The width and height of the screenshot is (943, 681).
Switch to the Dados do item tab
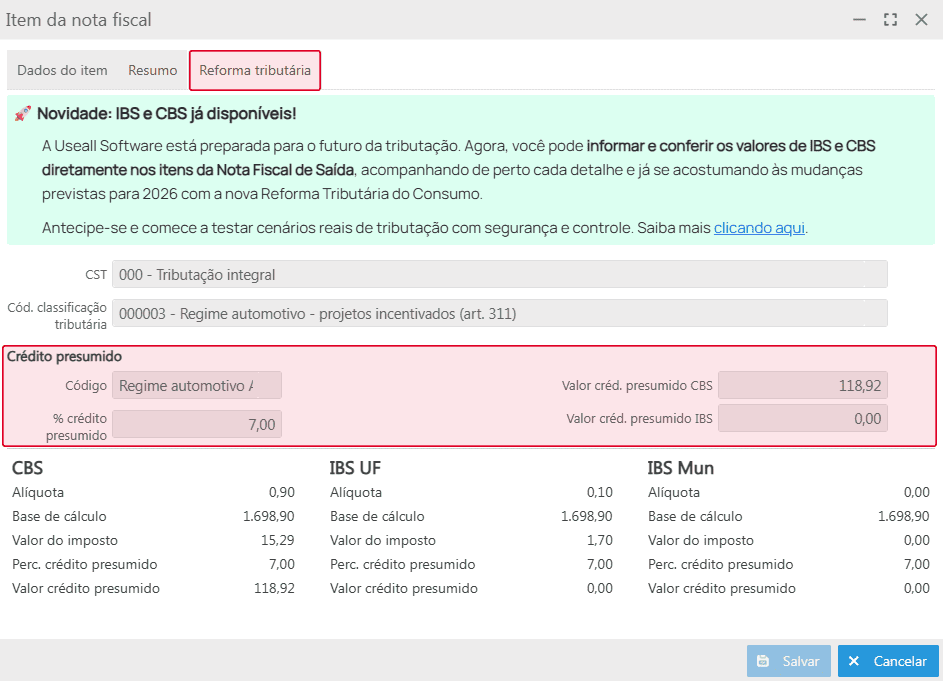(62, 71)
